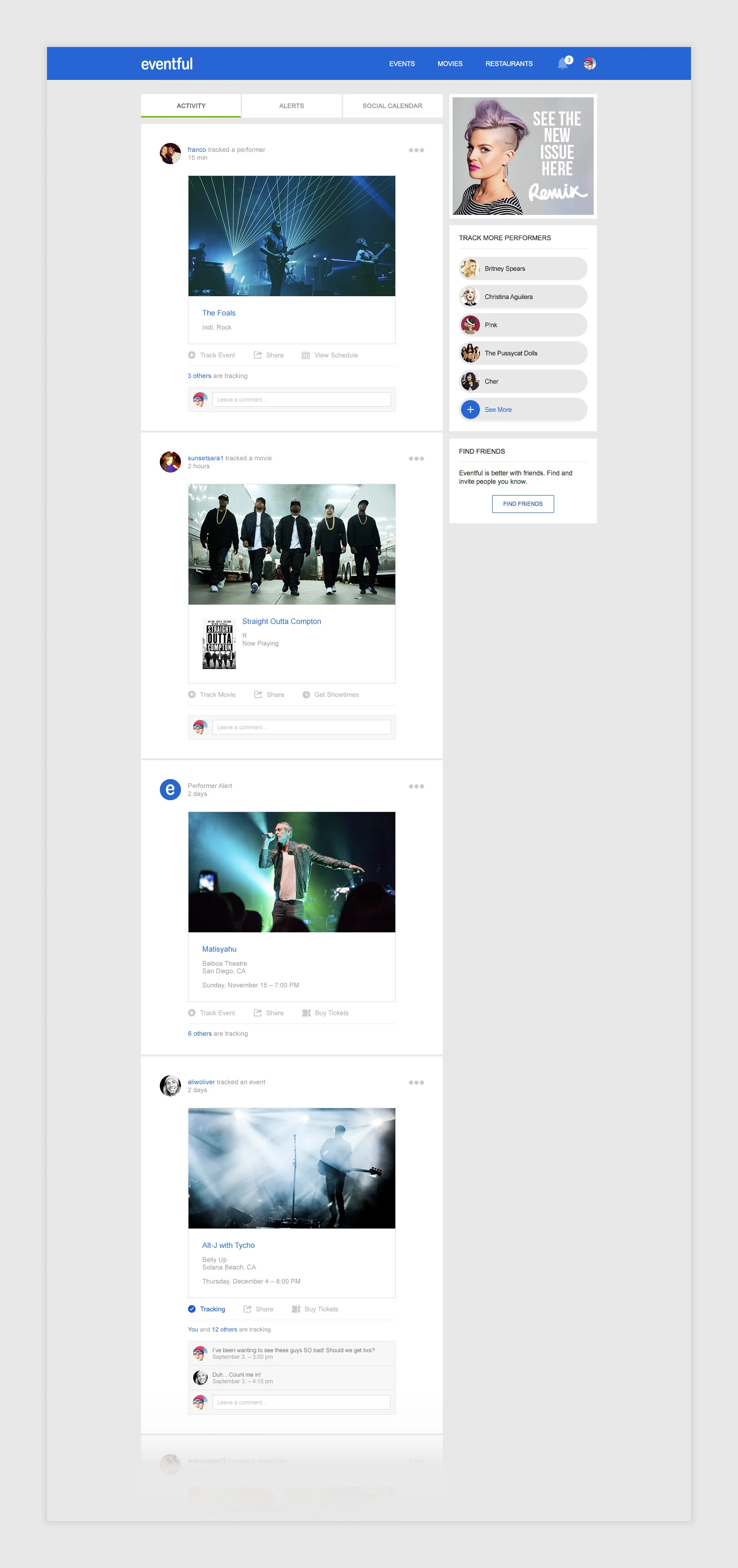The image size is (738, 1568).
Task: Open the 12 others tracking link
Action: click(225, 1330)
